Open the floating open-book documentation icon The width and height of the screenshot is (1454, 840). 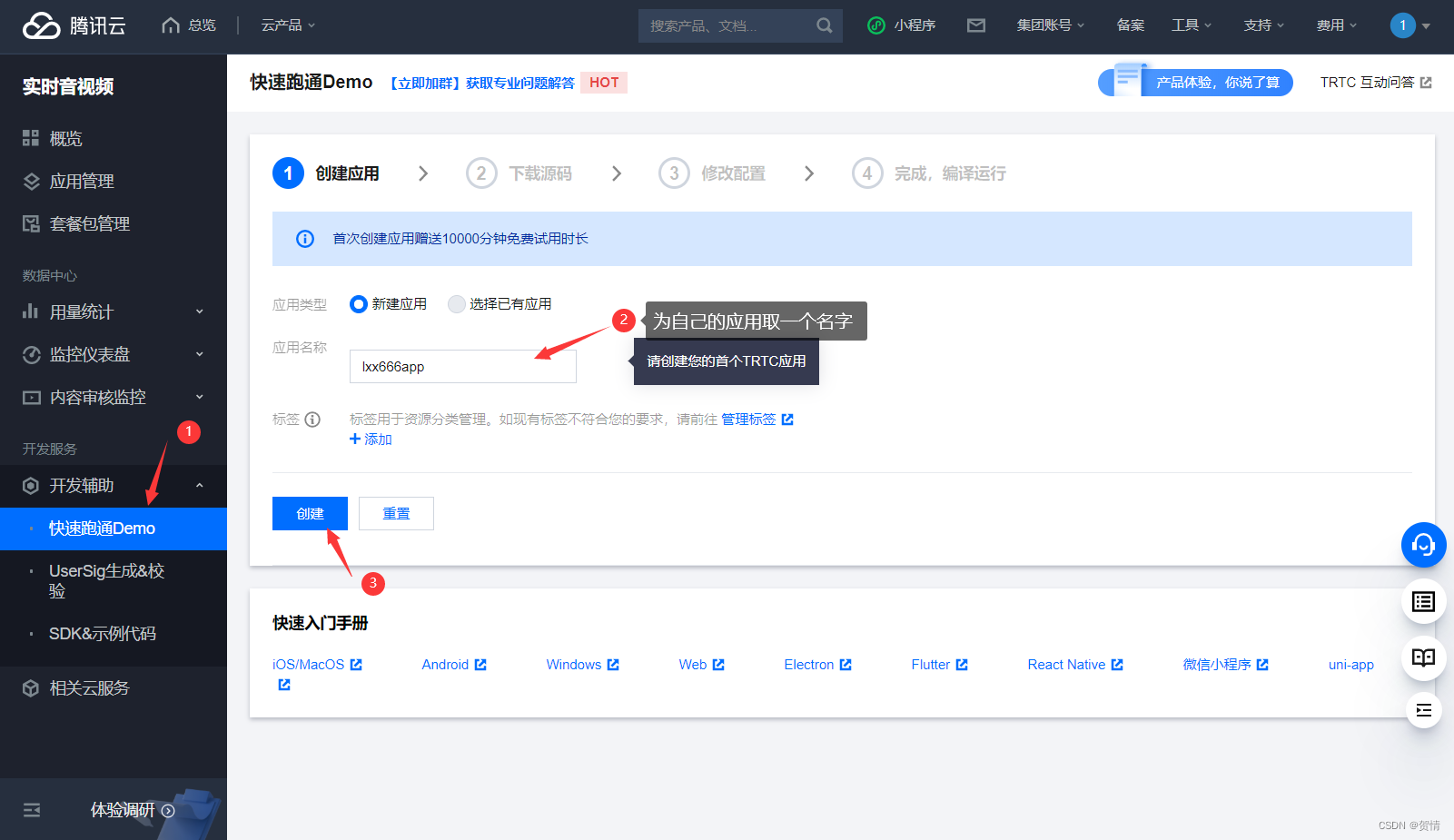point(1423,657)
